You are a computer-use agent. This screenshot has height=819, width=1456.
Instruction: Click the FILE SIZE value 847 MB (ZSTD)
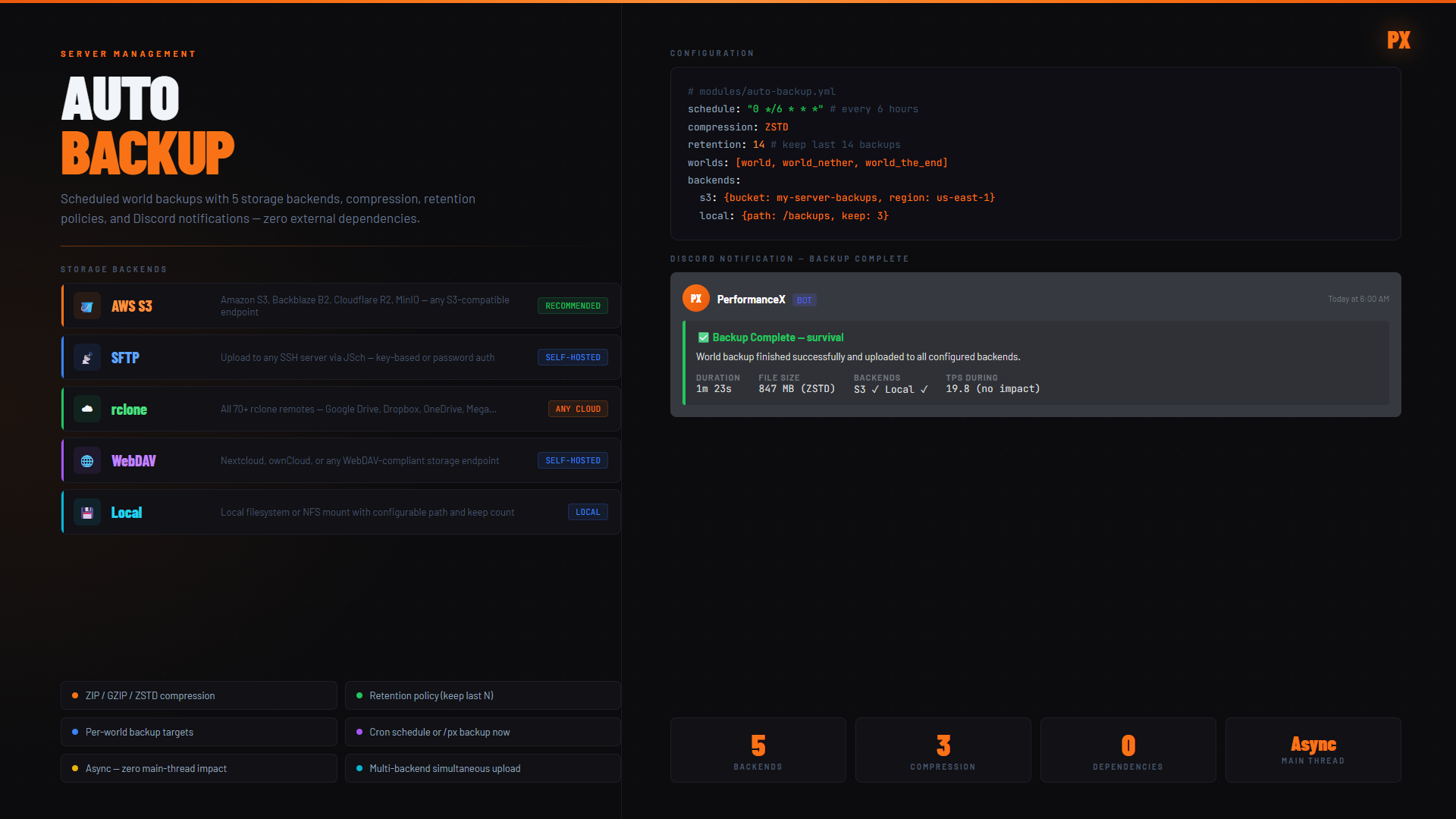point(796,389)
